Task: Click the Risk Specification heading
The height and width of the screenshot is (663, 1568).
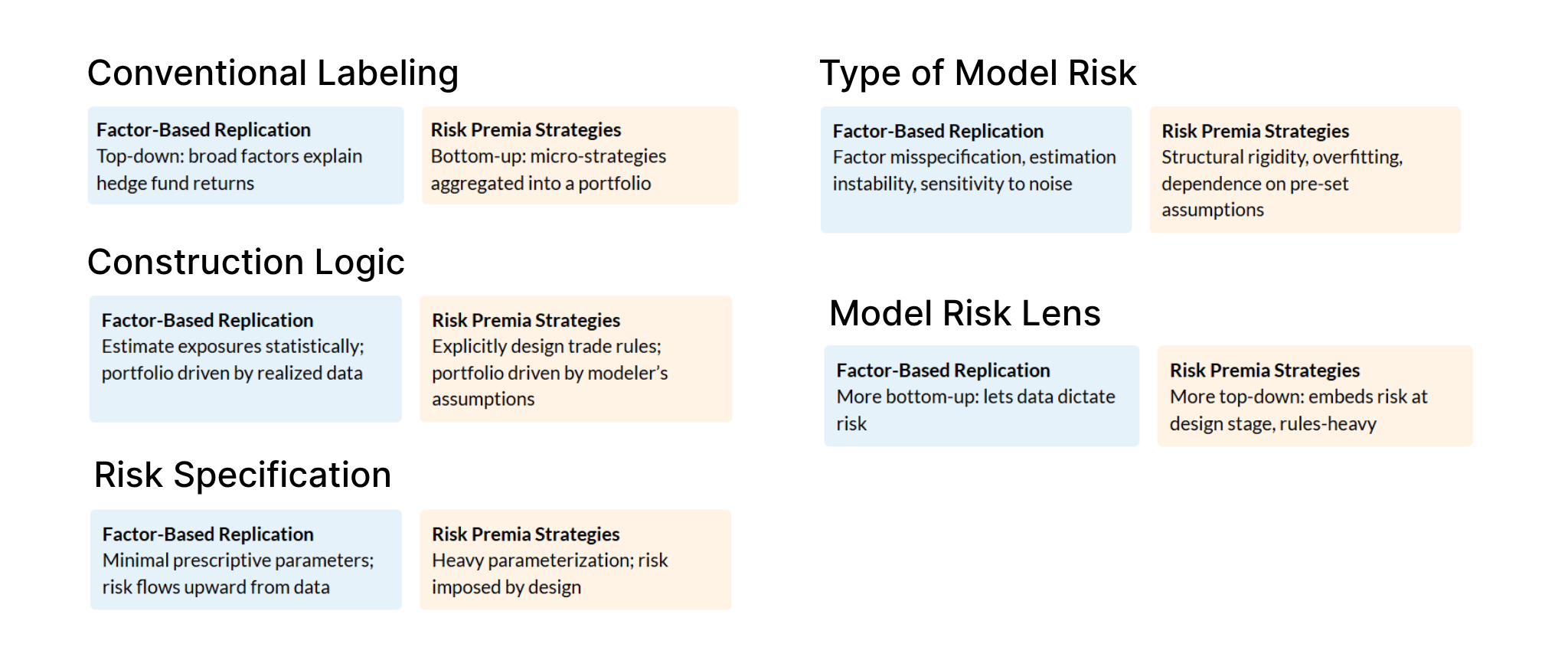Action: point(242,475)
